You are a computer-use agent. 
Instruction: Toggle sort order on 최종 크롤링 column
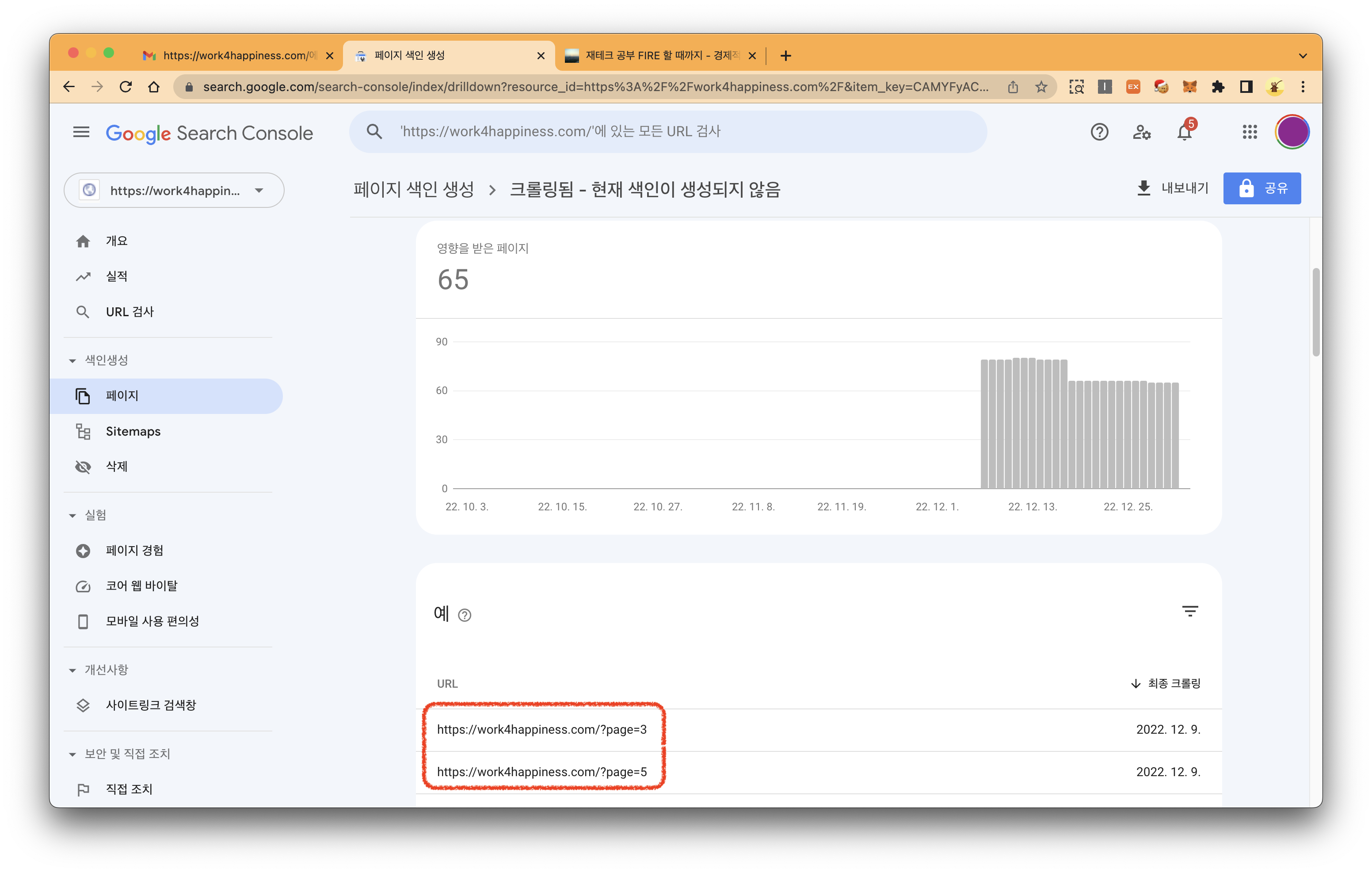(x=1165, y=684)
